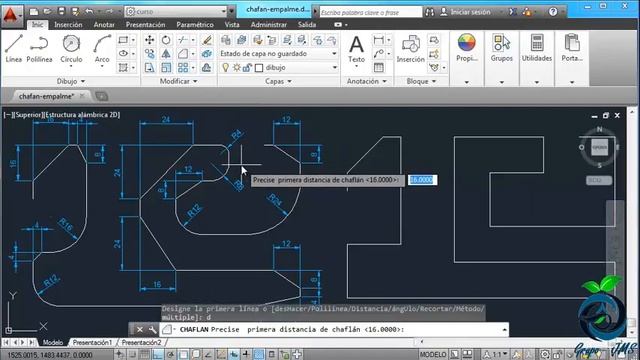Open the layer dropdown showing dibujo
The height and width of the screenshot is (360, 640).
(279, 67)
